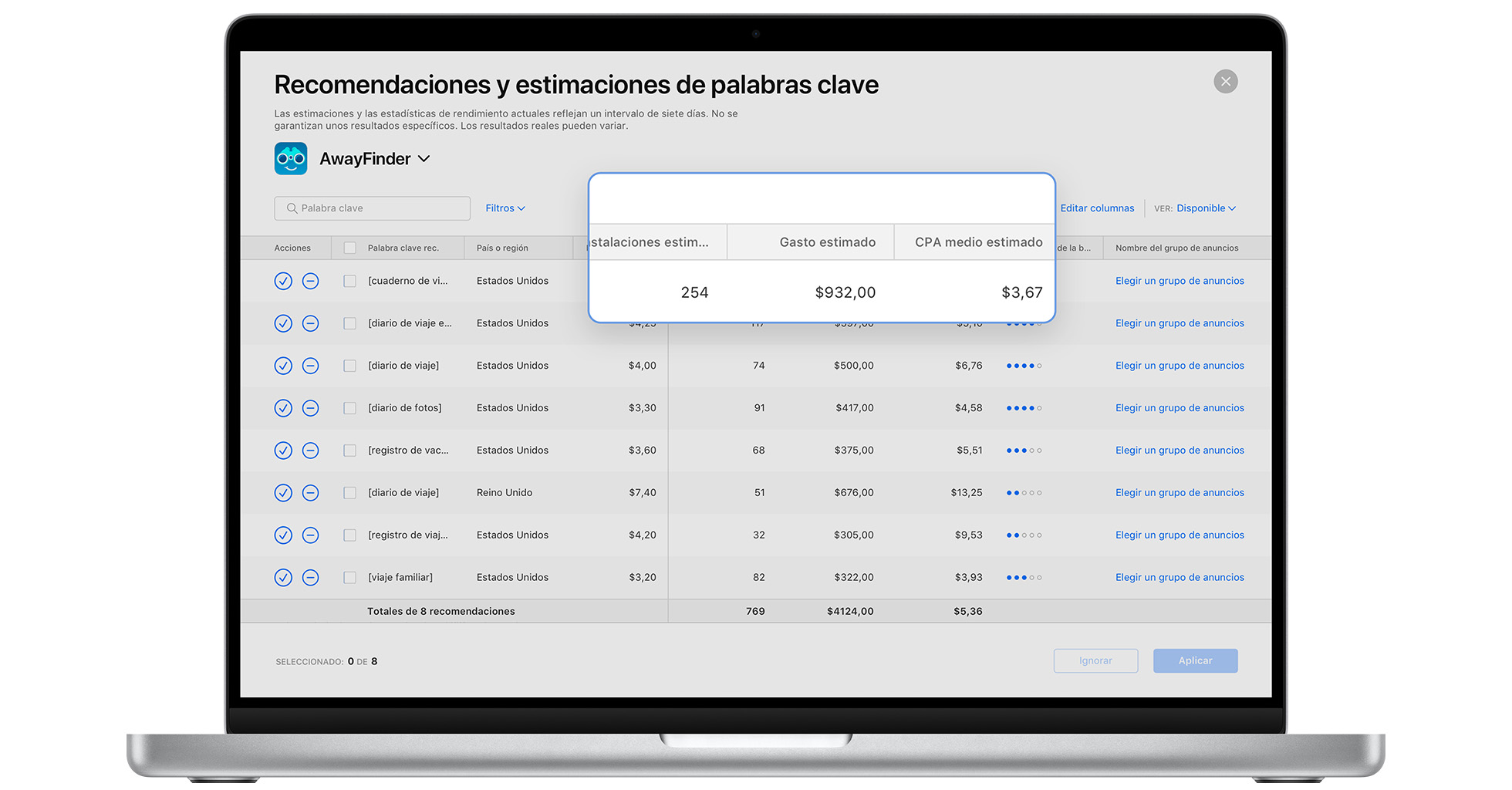Click popularity dots rating for [diario de fotos]

pyautogui.click(x=1024, y=408)
